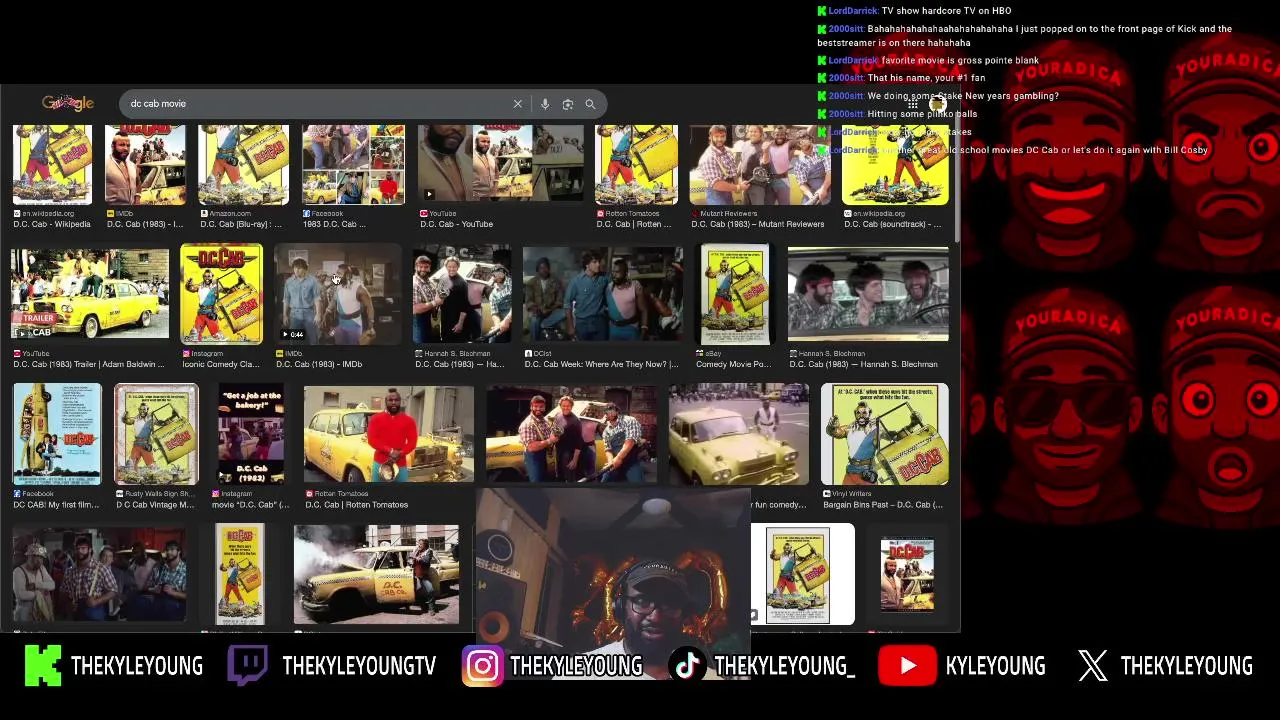Open the Instagram 'Iconic Comedy' poster thumbnail
The height and width of the screenshot is (720, 1280).
221,294
